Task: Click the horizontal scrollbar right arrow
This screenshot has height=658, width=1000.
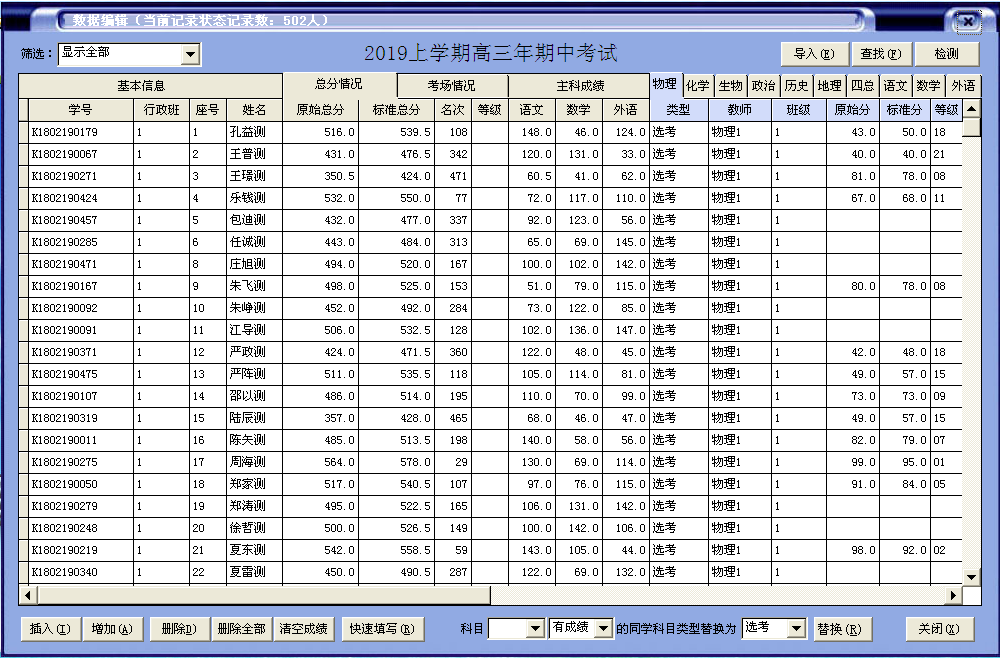Action: click(x=953, y=596)
